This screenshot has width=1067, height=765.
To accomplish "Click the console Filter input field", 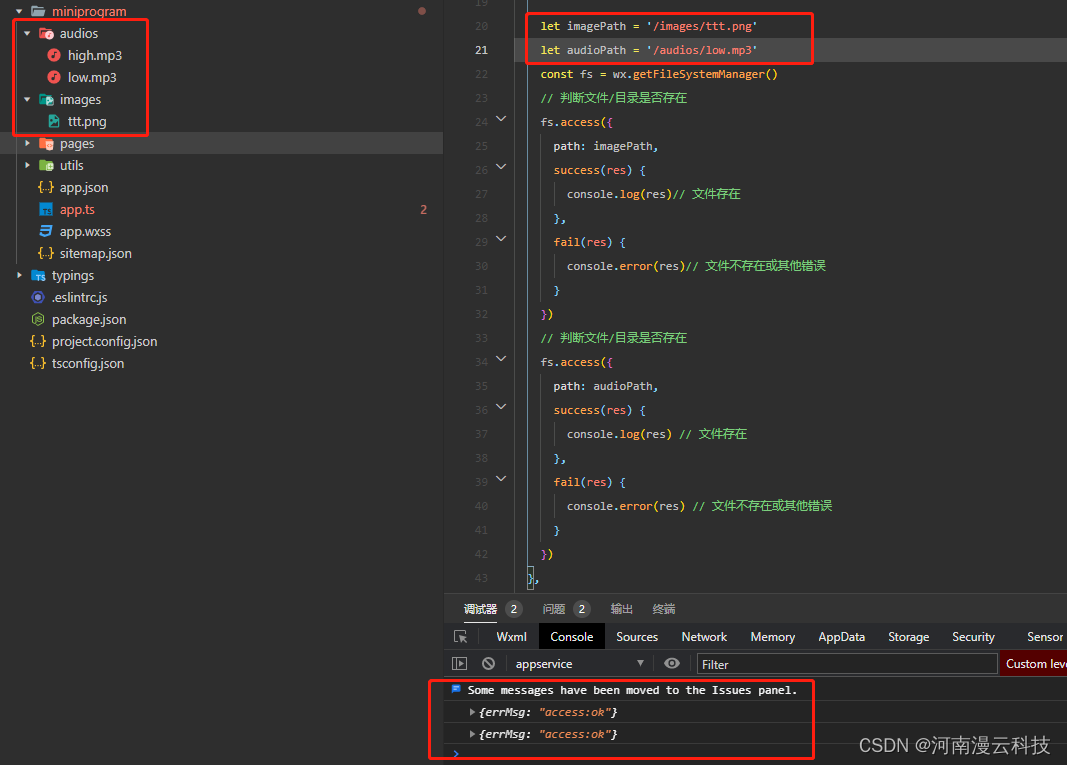I will [x=846, y=664].
